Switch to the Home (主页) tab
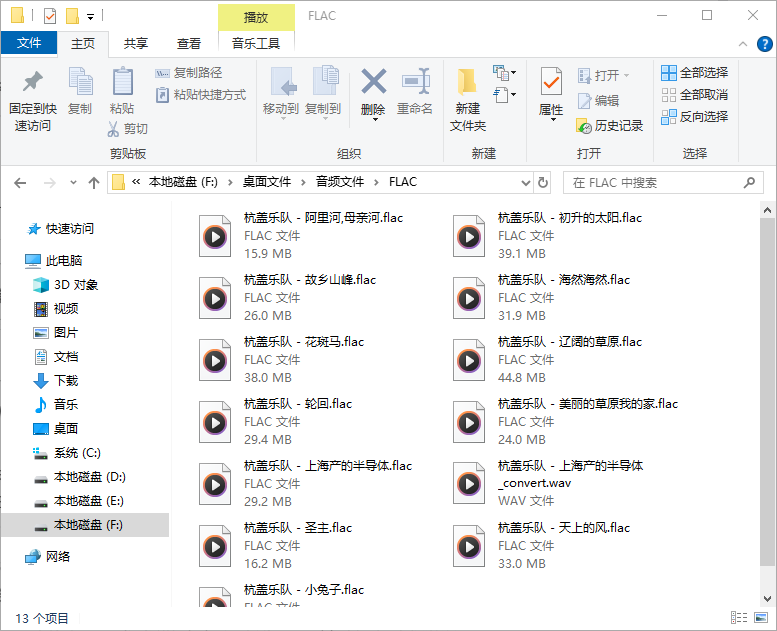 coord(83,44)
